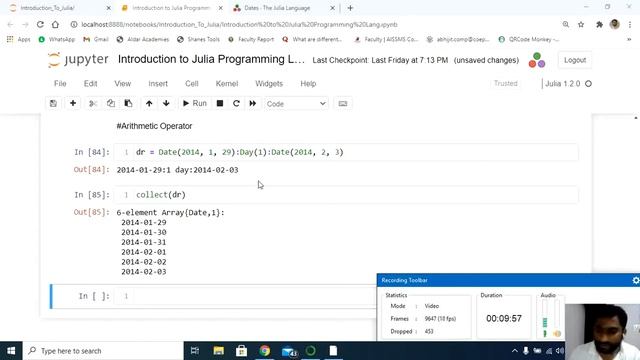Viewport: 640px width, 360px height.
Task: Open the Windows Start menu
Action: [x=11, y=351]
